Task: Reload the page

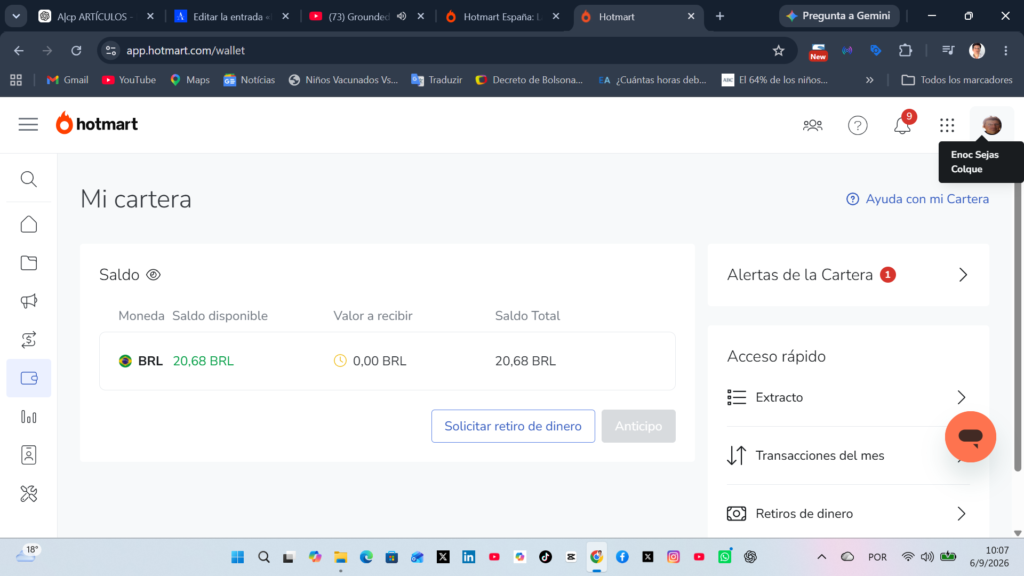Action: tap(76, 50)
